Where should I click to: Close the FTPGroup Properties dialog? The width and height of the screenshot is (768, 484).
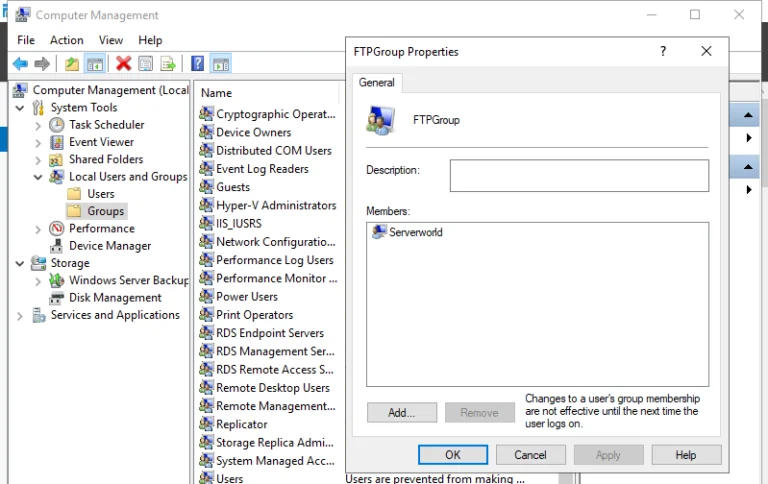706,51
